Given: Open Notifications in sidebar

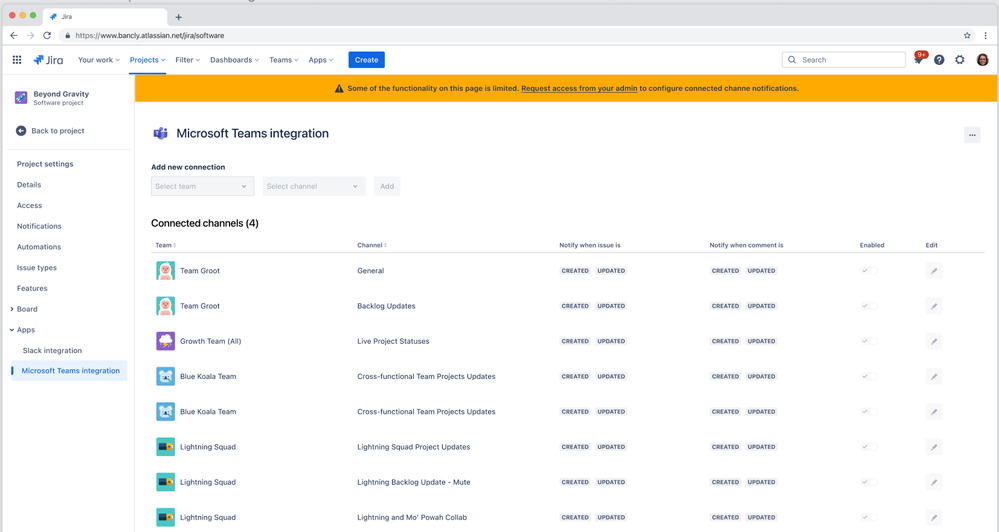Looking at the screenshot, I should [x=40, y=226].
